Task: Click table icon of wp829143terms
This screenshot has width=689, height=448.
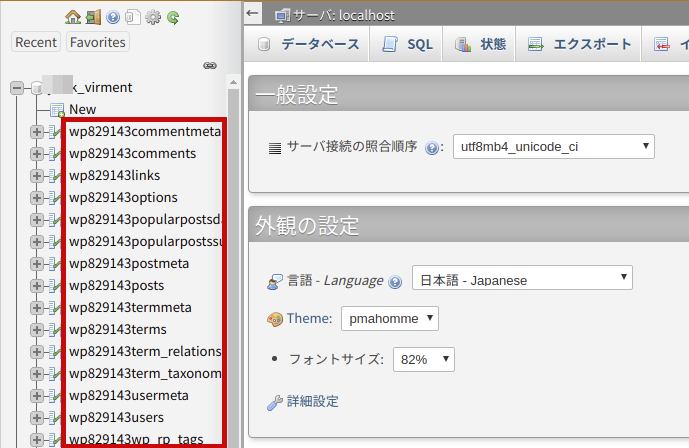Action: point(54,329)
